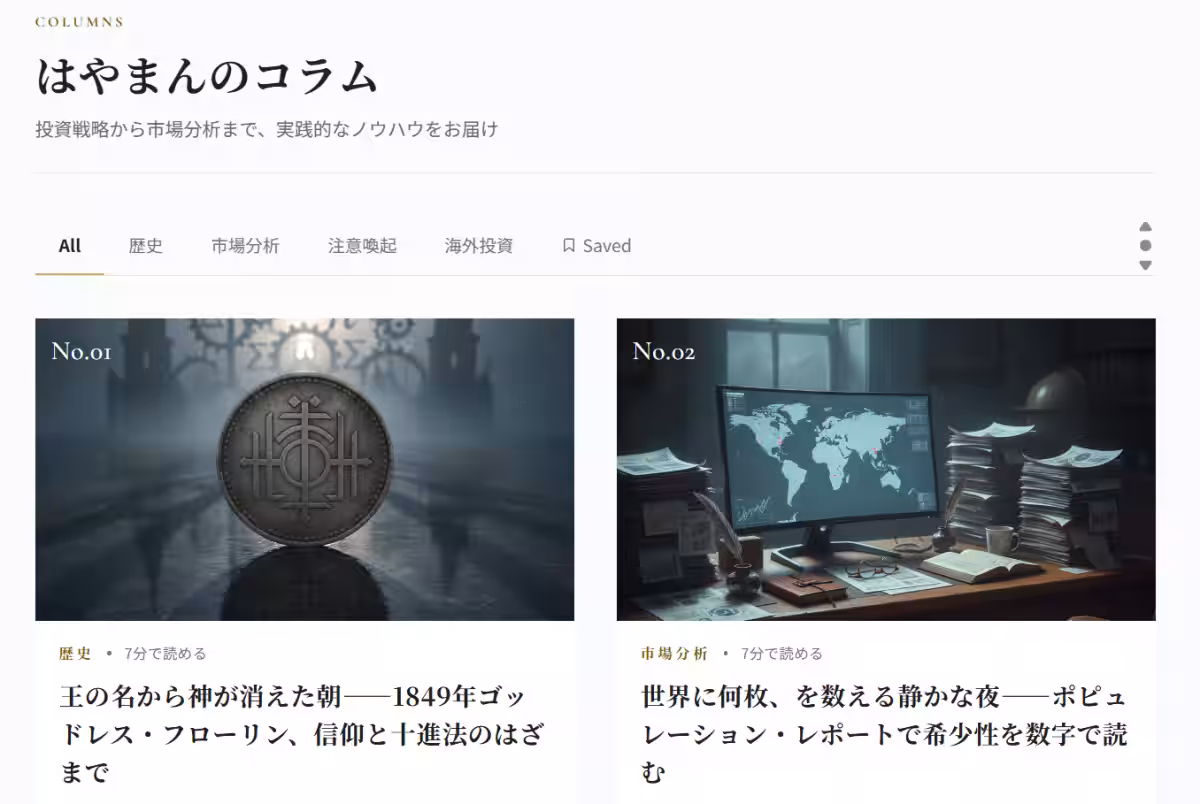
Task: Show the 注意喚起 tab
Action: pyautogui.click(x=362, y=246)
